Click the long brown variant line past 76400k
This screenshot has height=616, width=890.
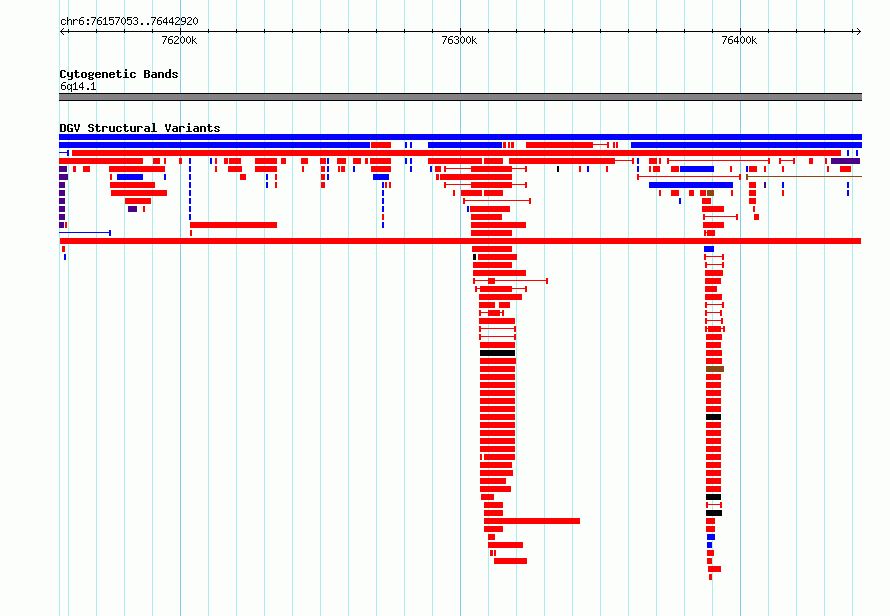click(x=804, y=177)
